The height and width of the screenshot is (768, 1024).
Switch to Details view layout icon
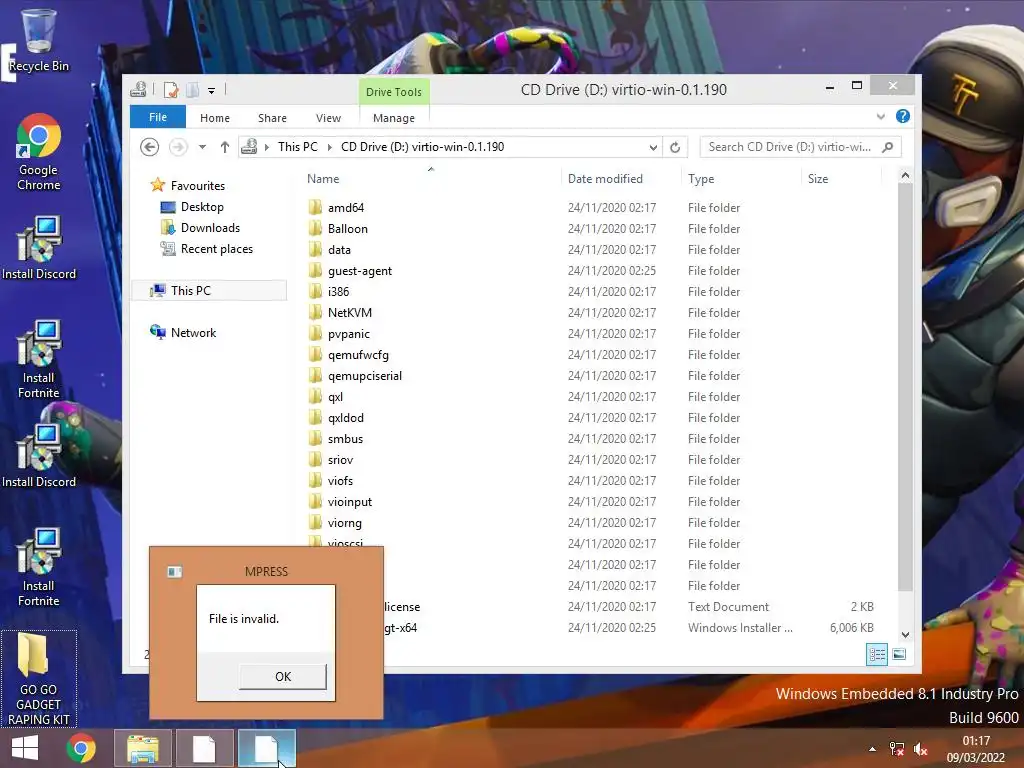(x=876, y=654)
